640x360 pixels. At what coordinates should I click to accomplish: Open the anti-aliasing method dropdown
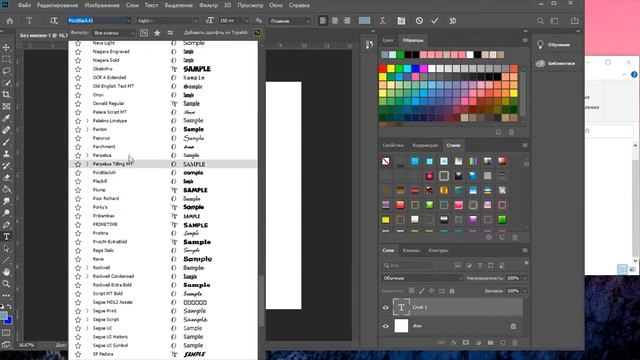[290, 20]
